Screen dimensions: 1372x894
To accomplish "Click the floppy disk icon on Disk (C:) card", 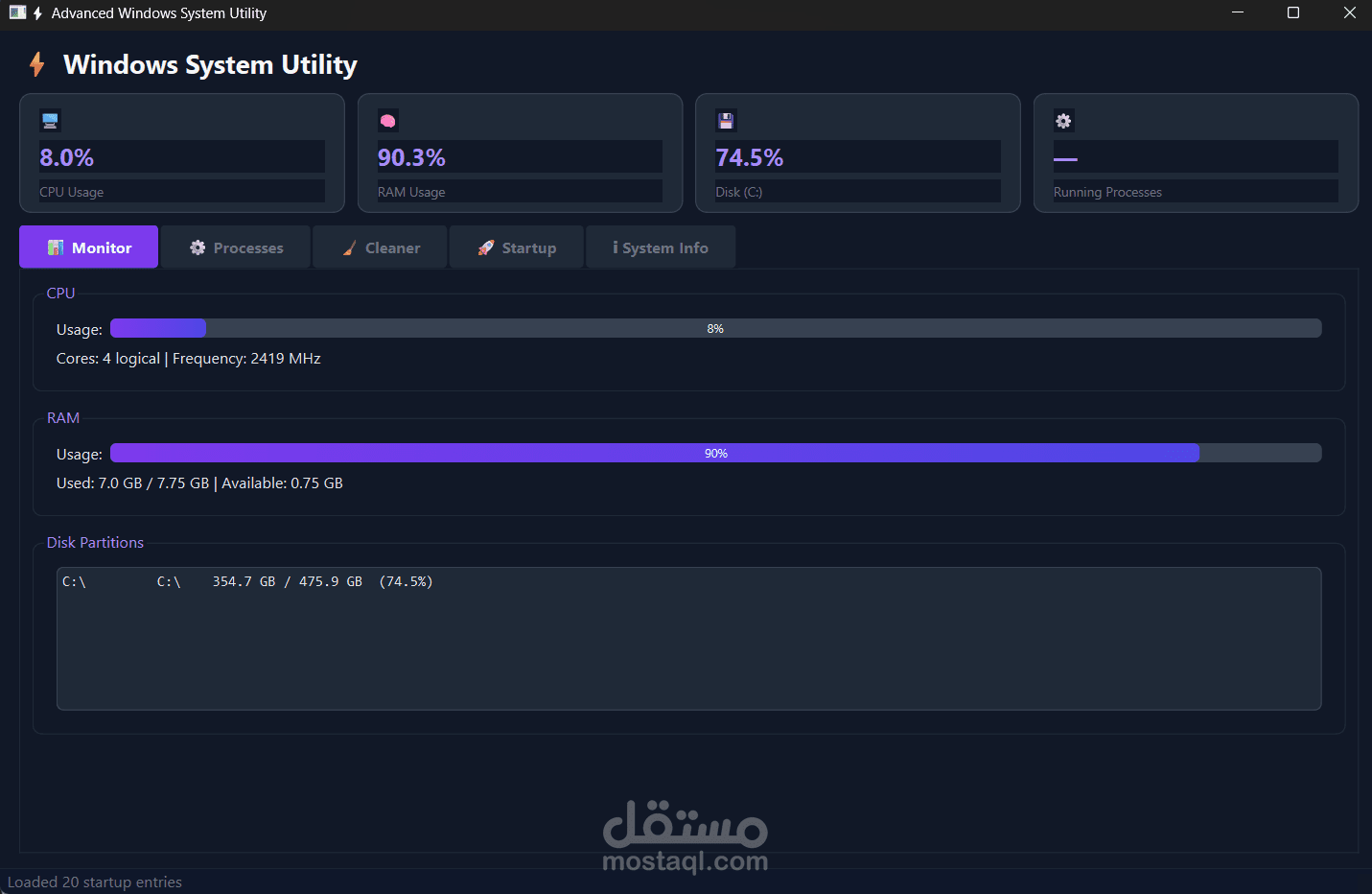I will [x=726, y=120].
